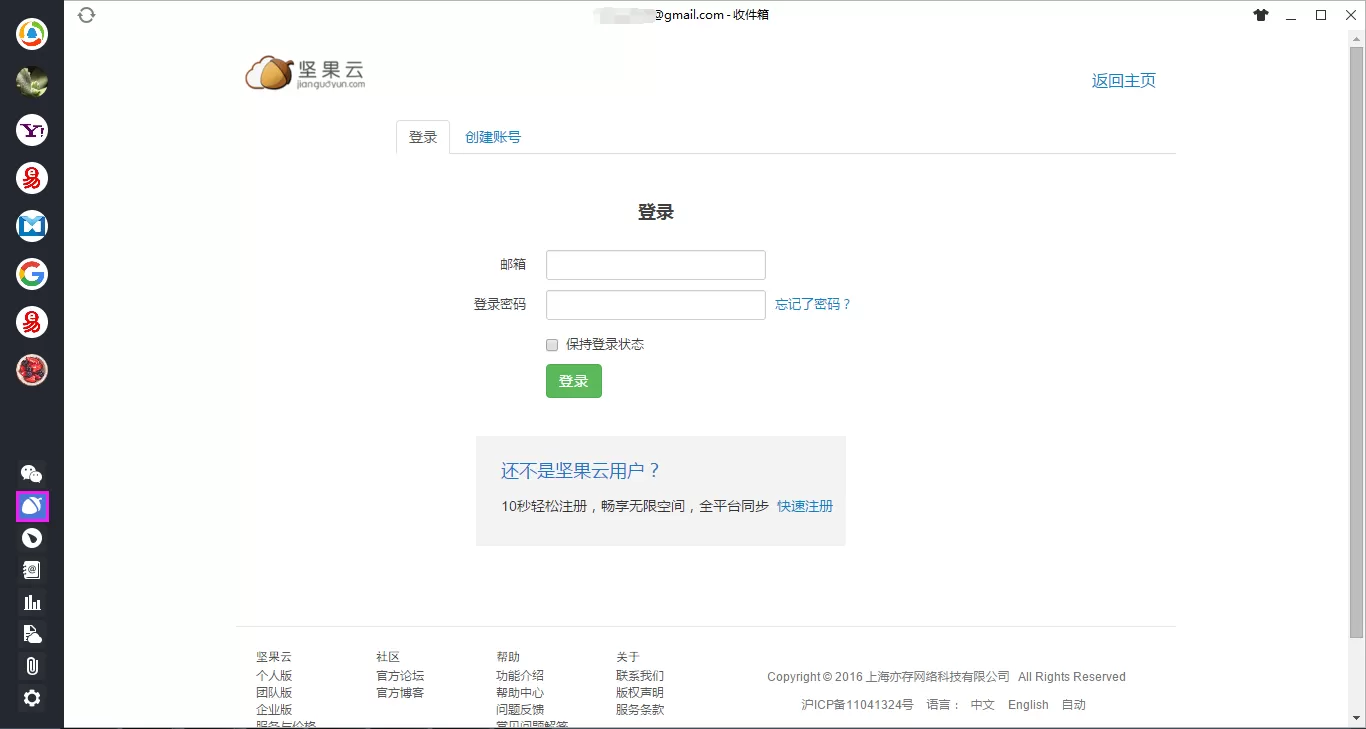Click the 坚果云 footer column heading
This screenshot has height=729, width=1366.
274,657
